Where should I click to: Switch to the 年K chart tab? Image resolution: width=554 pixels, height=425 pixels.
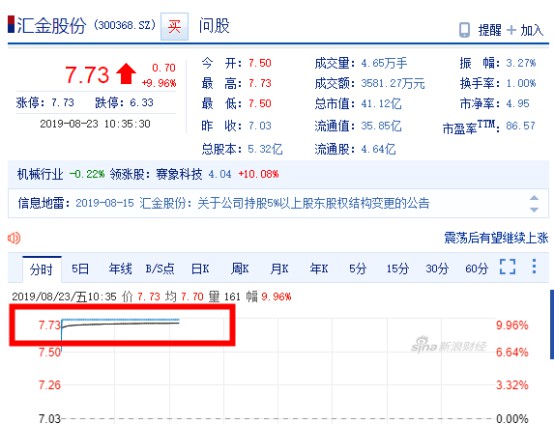[319, 269]
